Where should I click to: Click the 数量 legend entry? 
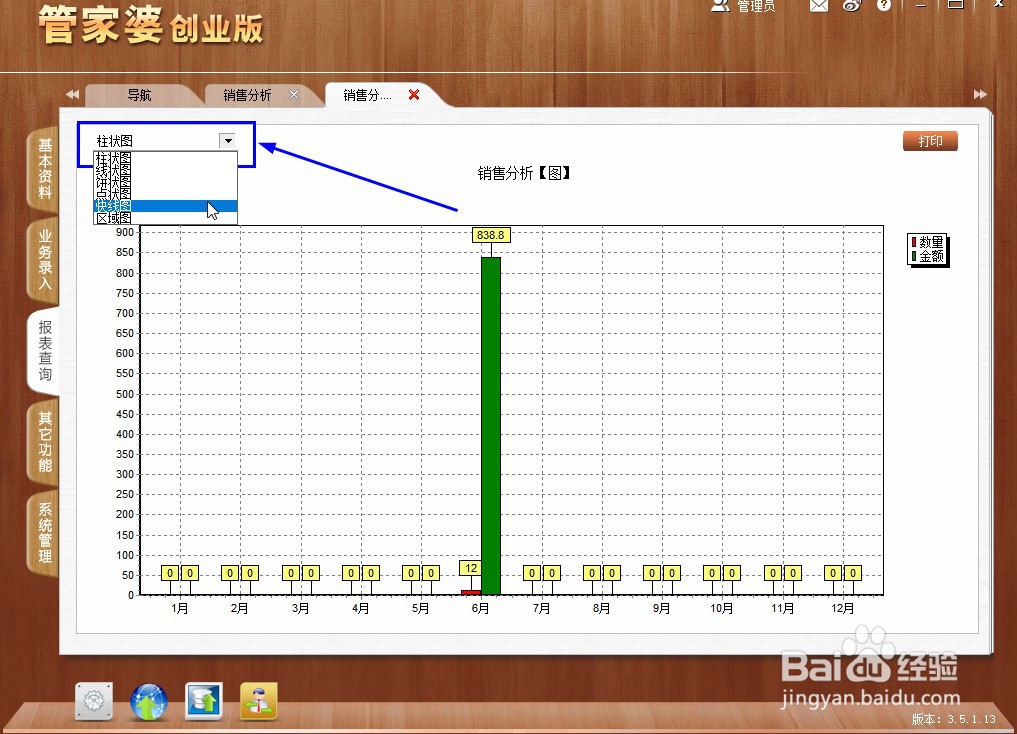pyautogui.click(x=927, y=242)
